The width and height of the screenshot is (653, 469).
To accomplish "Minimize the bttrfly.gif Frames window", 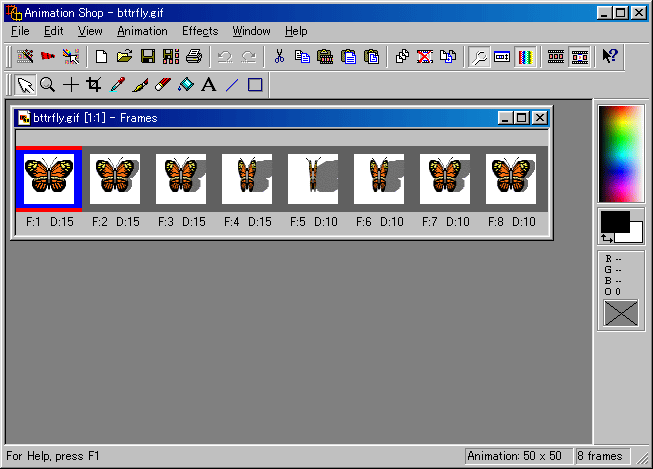I will (506, 118).
